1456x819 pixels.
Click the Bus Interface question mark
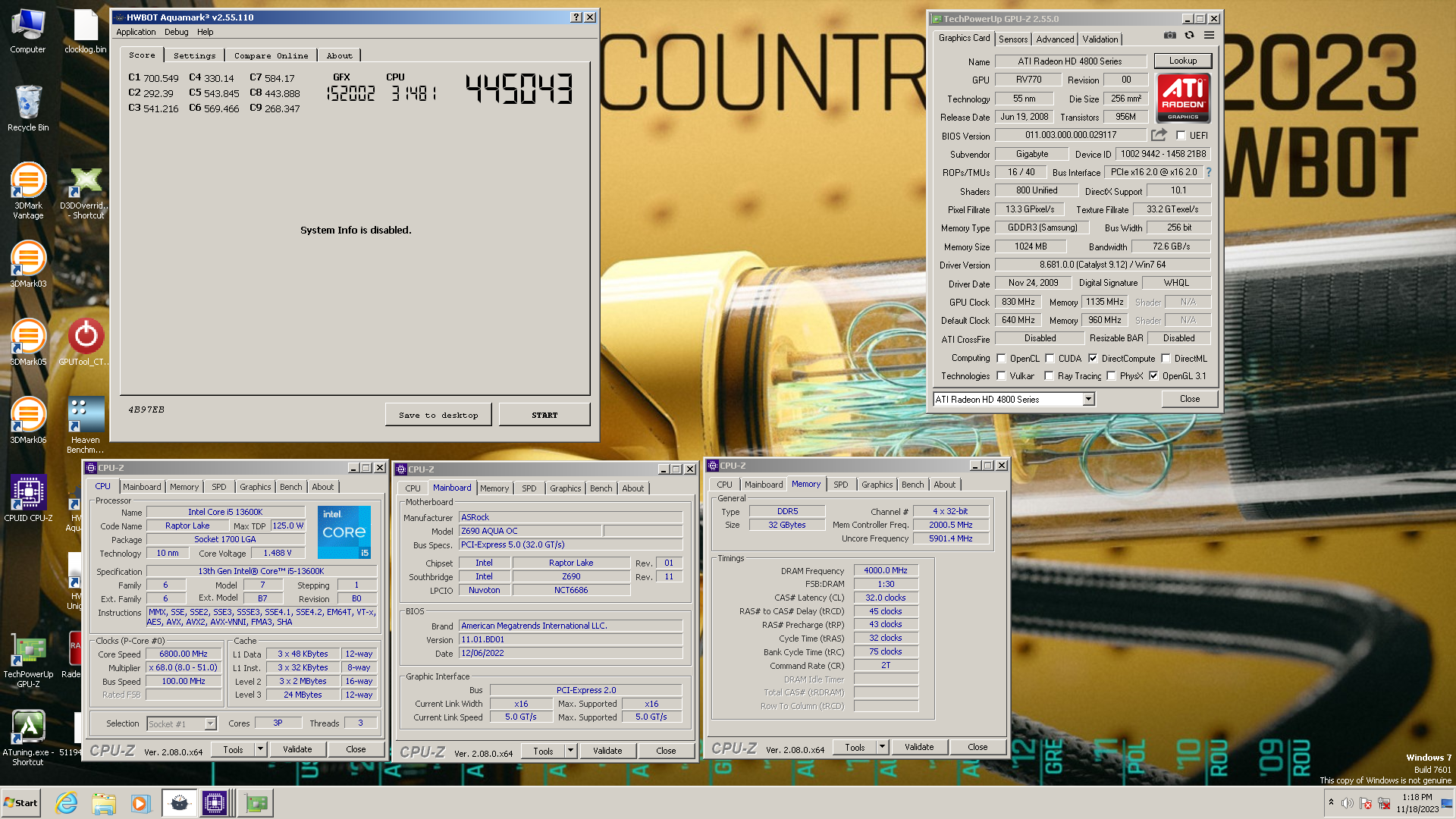[x=1209, y=172]
